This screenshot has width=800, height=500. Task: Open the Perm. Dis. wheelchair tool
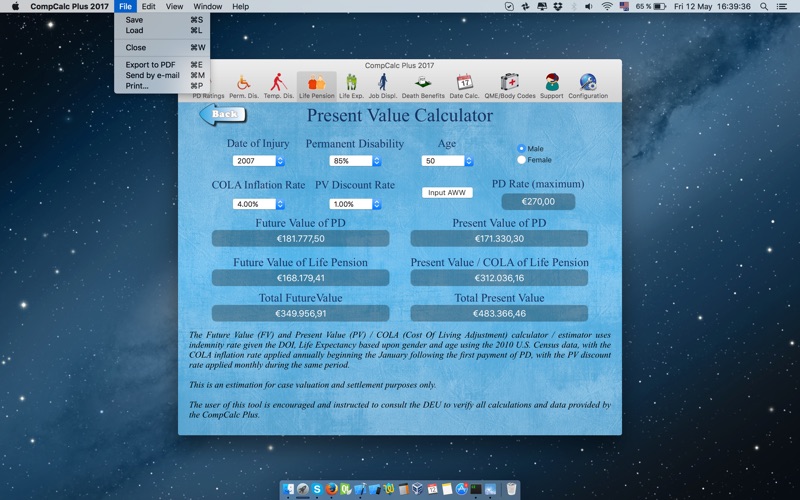(x=243, y=86)
